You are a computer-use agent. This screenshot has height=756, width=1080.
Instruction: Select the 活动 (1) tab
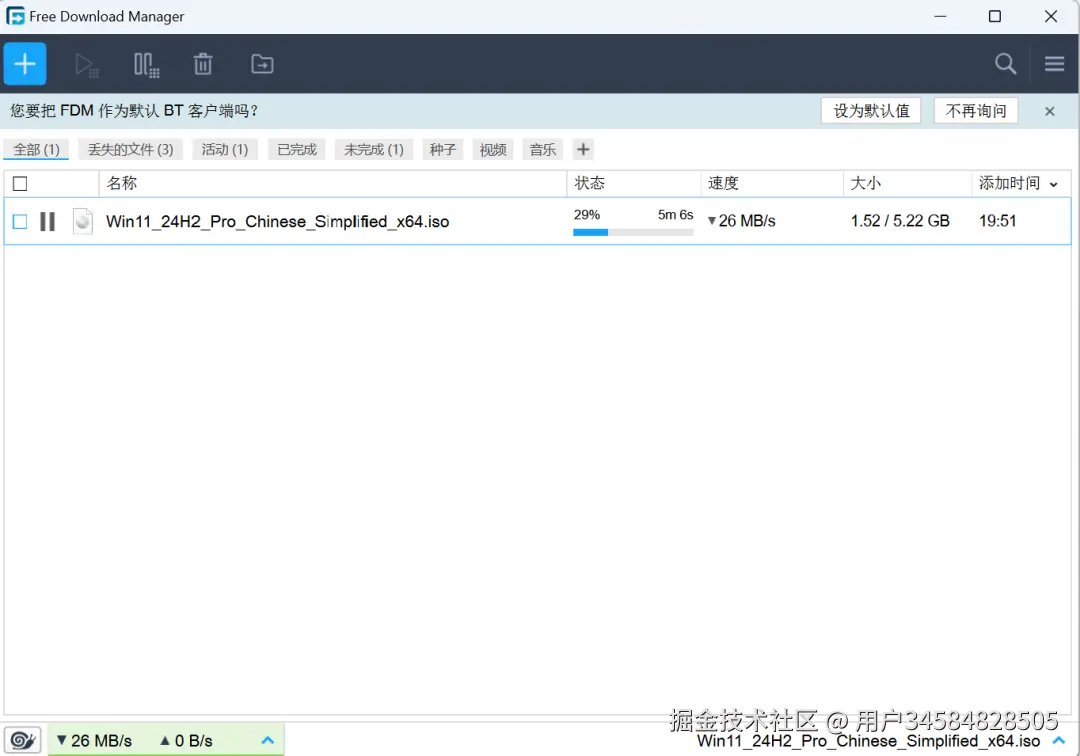[225, 149]
